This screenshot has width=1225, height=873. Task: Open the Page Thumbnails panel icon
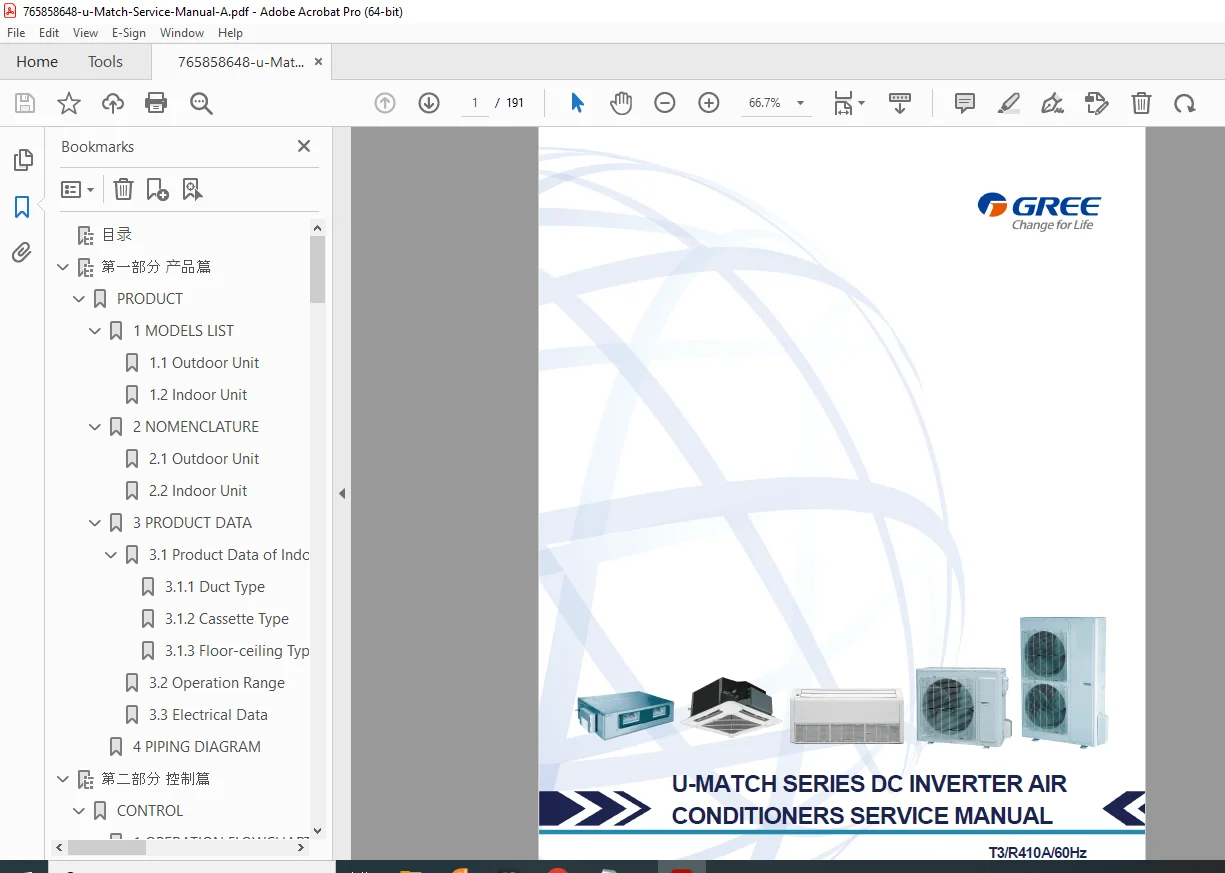22,160
